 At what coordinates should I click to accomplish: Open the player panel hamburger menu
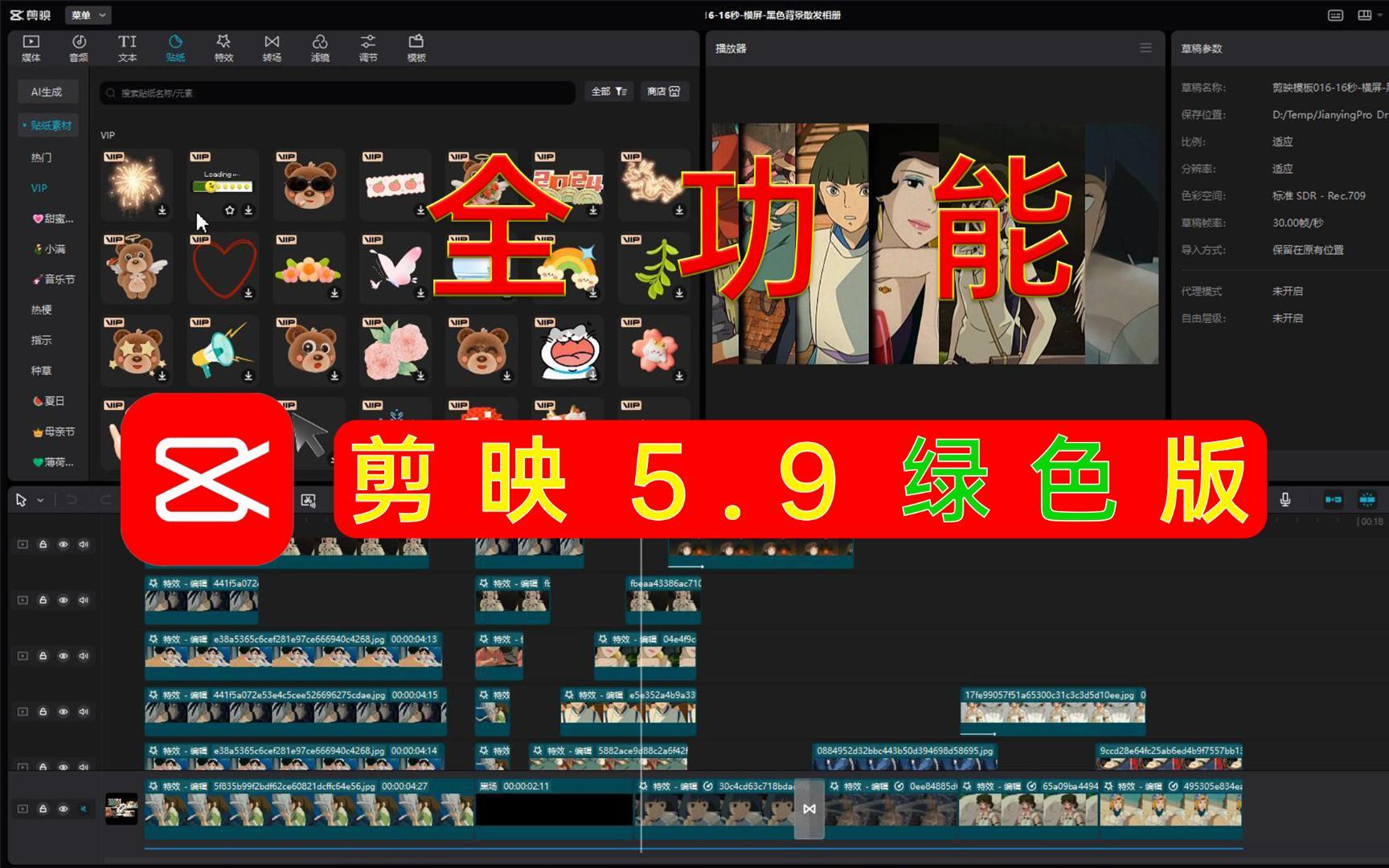1145,48
